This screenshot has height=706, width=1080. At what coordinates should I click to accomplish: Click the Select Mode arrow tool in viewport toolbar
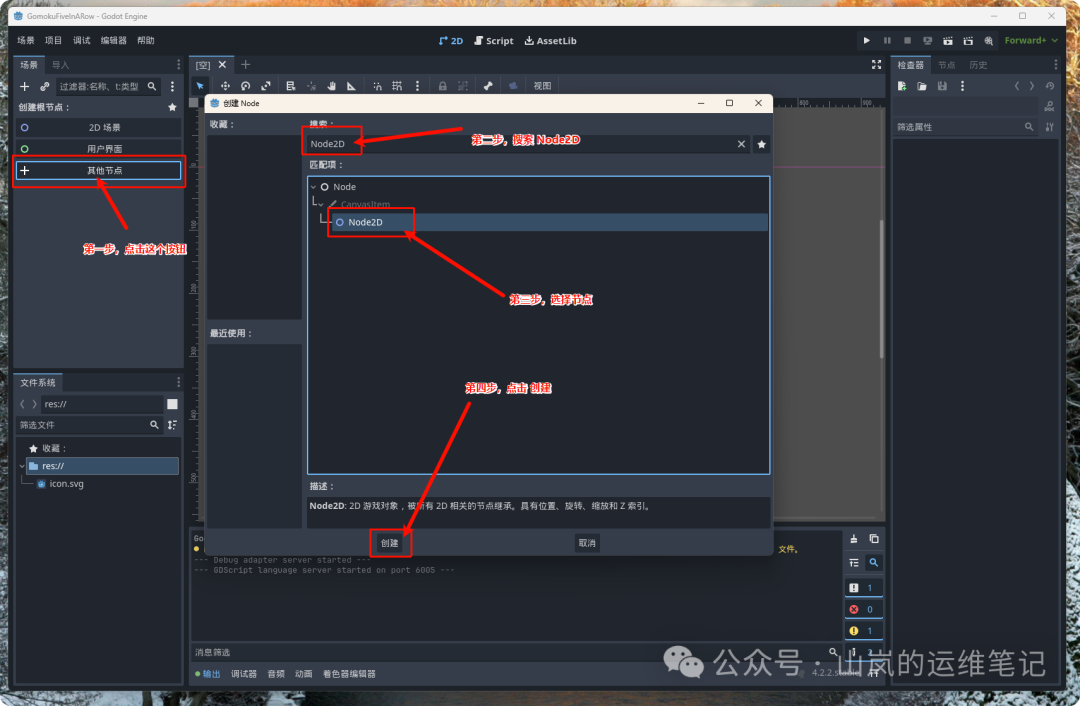[x=200, y=86]
